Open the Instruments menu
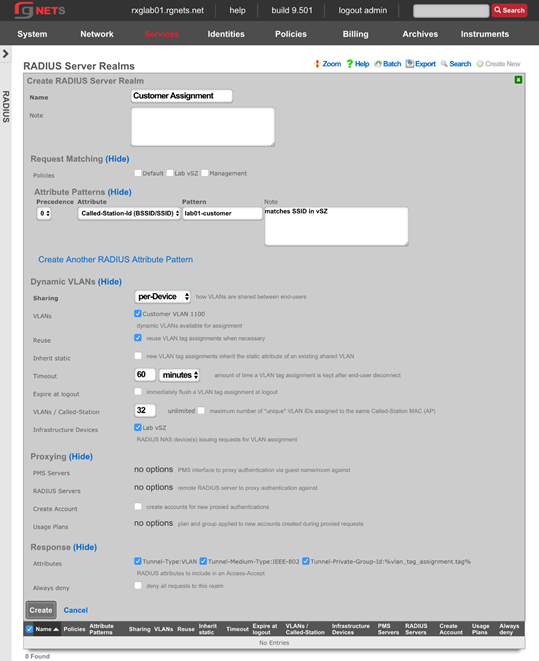Viewport: 539px width, 661px height. (485, 34)
